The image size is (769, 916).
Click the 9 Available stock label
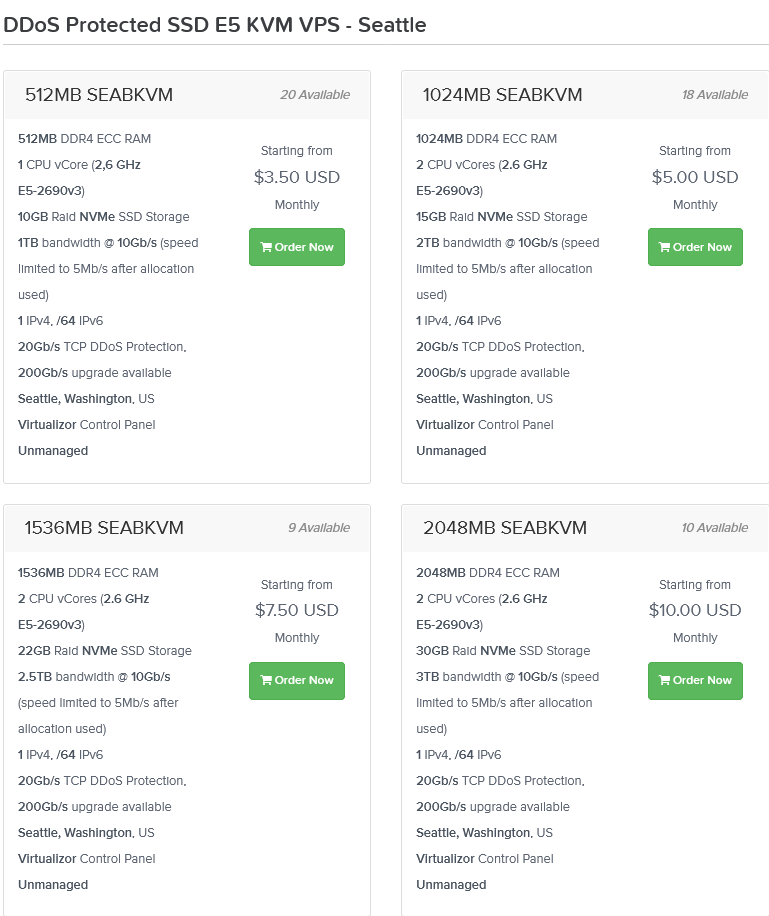tap(319, 528)
